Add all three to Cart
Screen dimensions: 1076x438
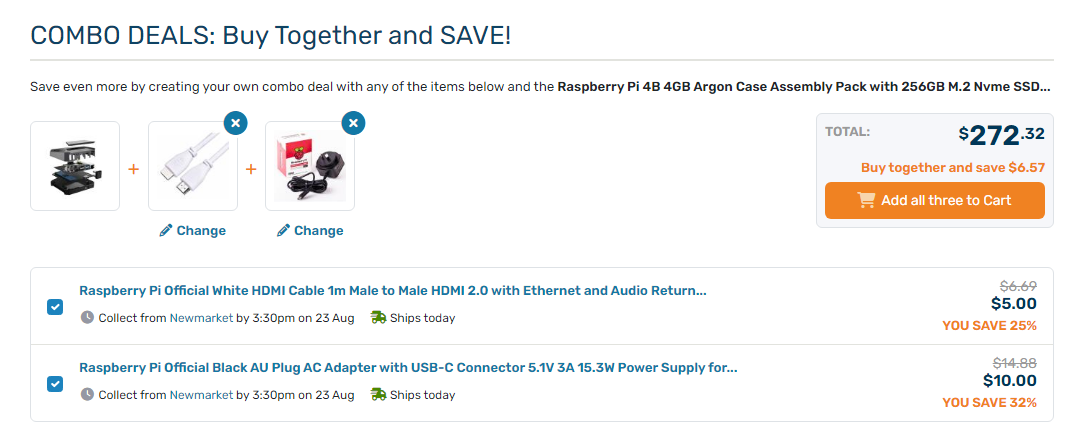pos(934,200)
